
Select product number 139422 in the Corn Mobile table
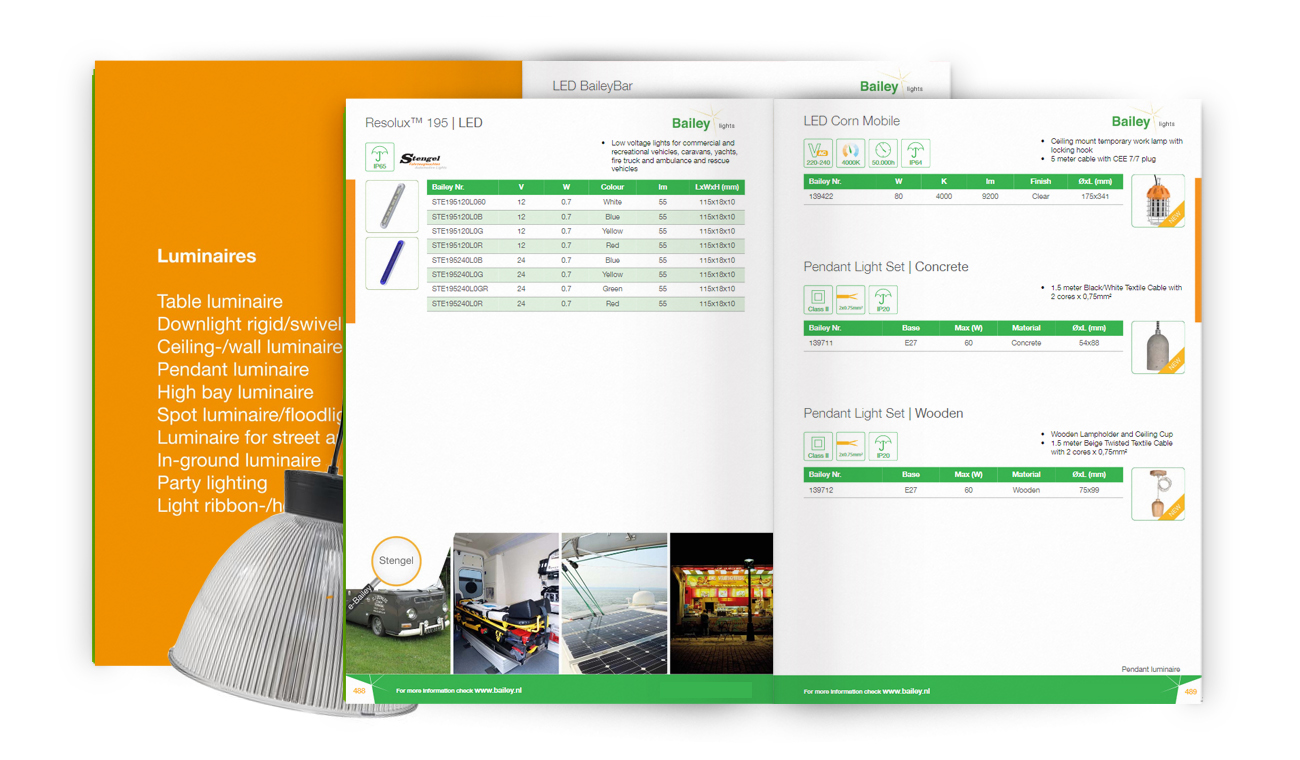pyautogui.click(x=820, y=197)
